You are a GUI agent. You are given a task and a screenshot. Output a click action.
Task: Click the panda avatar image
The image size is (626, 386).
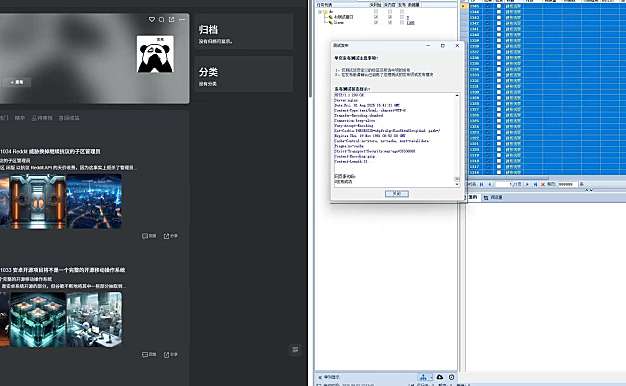tap(155, 54)
